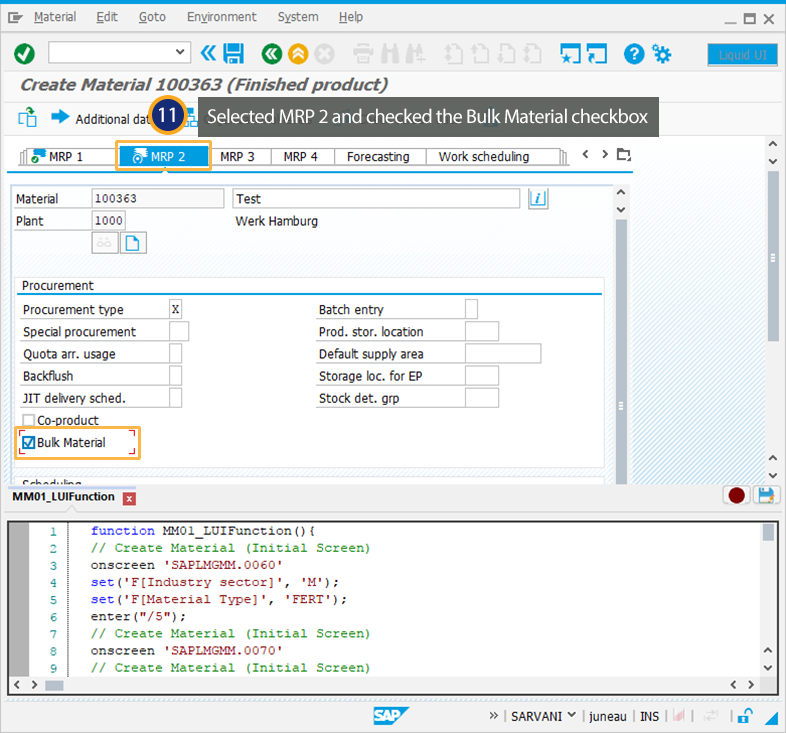
Task: Expand the SARVANI system dropdown in status bar
Action: [571, 715]
